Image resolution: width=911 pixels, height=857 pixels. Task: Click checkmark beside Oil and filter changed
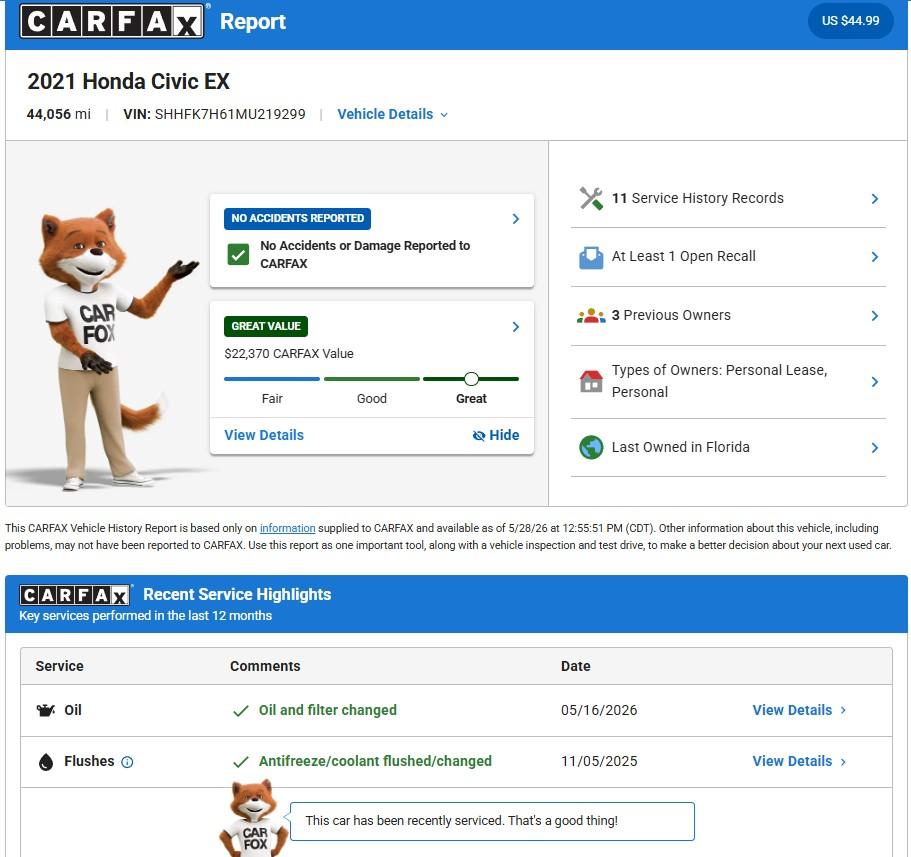coord(241,711)
